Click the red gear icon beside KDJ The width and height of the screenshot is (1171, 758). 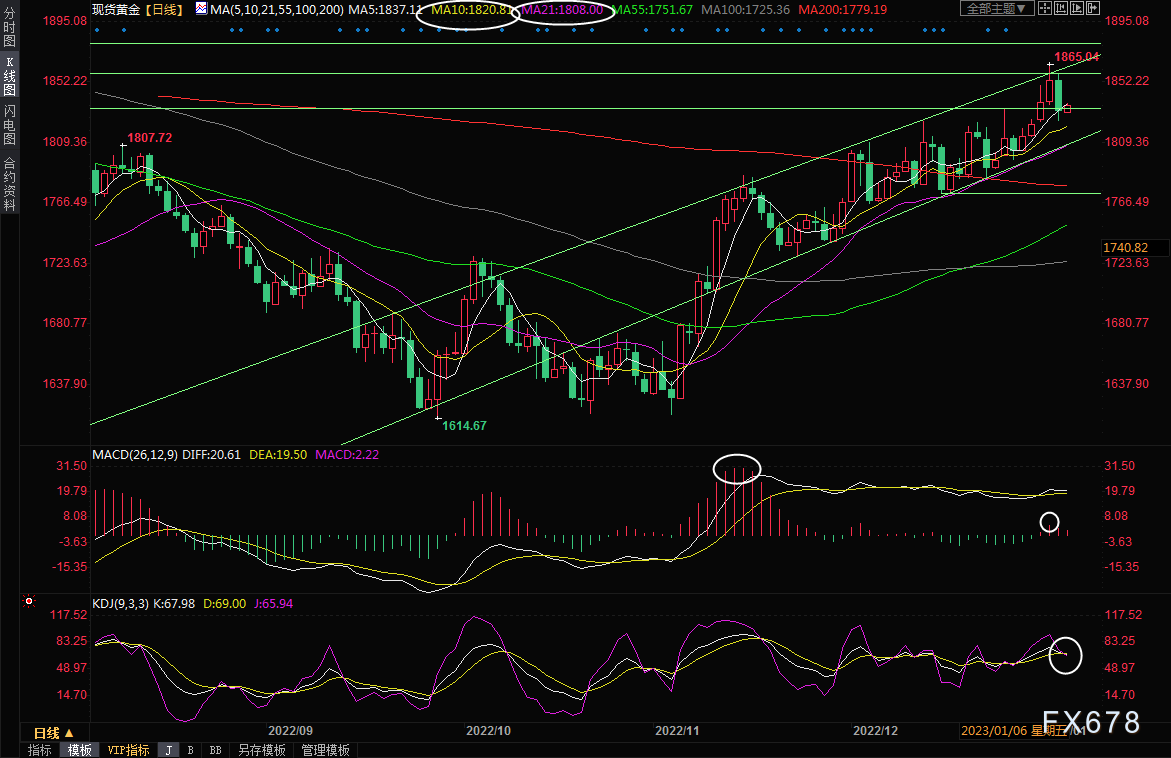(29, 602)
